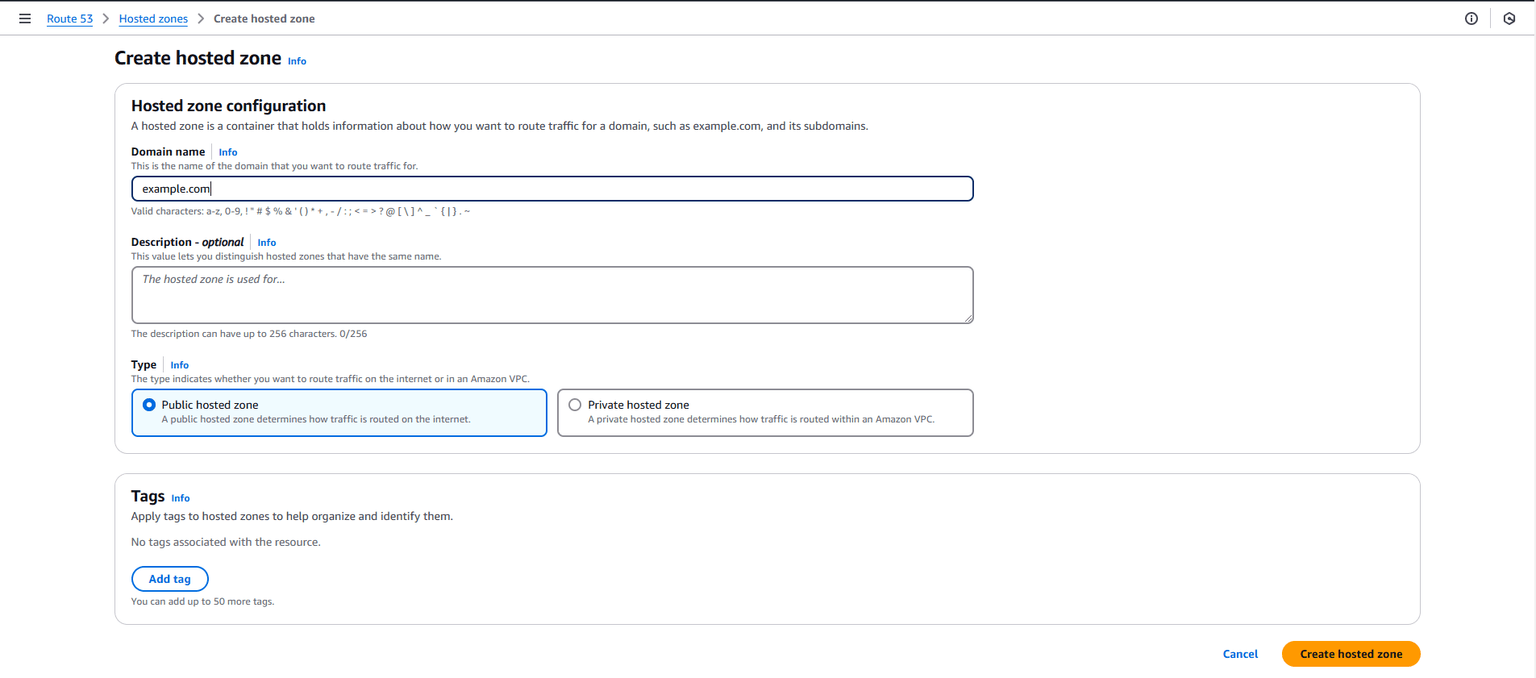Click inside the Description text area
The width and height of the screenshot is (1536, 678).
(552, 295)
